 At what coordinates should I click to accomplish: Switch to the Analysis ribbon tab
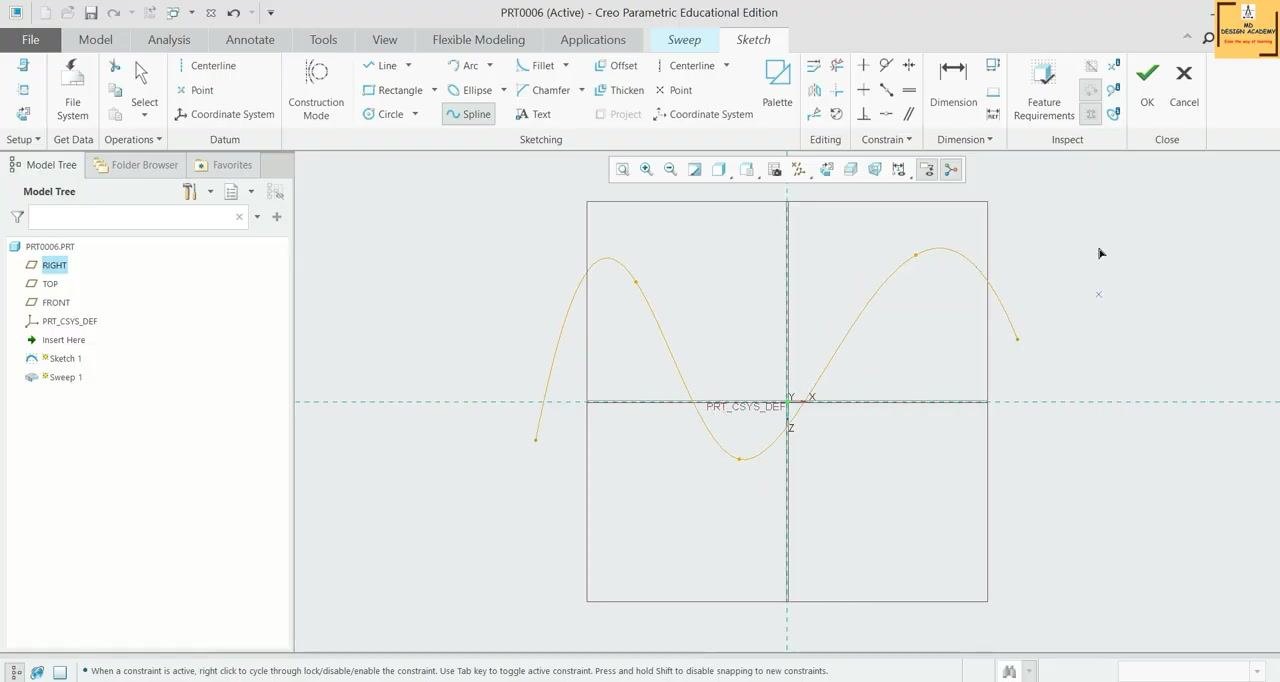click(x=169, y=40)
